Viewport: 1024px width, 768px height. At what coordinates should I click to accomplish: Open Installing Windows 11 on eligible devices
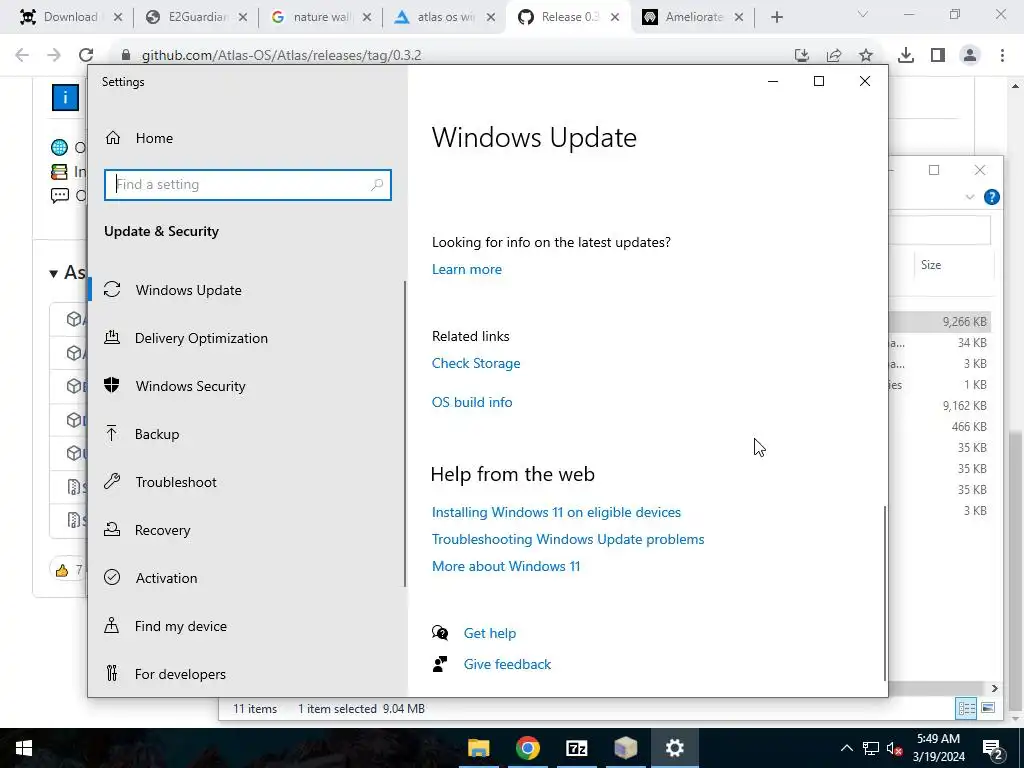coord(556,512)
